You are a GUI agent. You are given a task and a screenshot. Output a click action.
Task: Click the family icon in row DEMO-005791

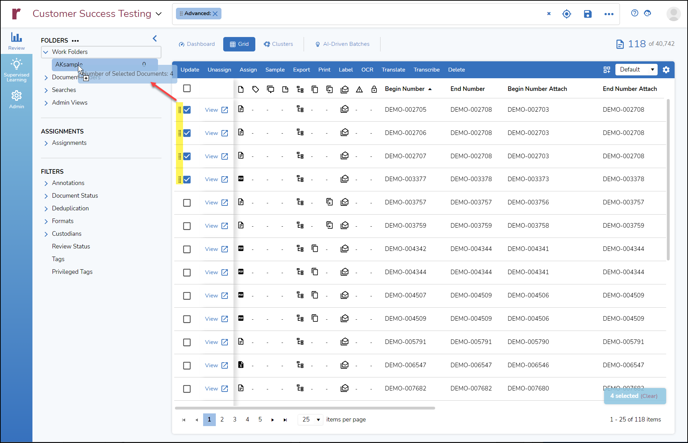pos(300,341)
